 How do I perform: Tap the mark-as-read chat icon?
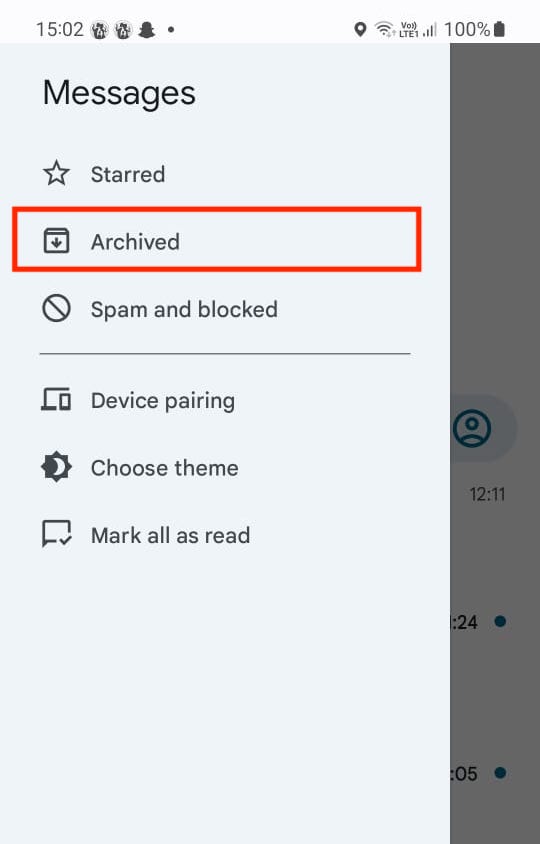tap(56, 534)
